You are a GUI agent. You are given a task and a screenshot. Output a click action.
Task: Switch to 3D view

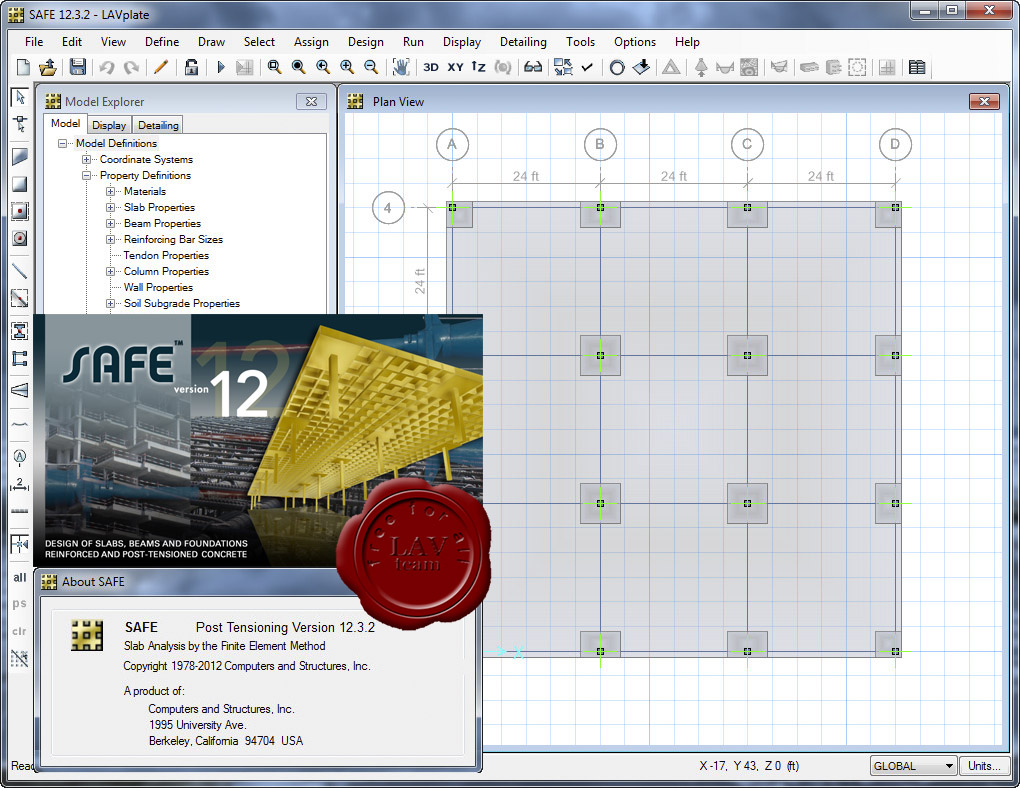pyautogui.click(x=431, y=67)
